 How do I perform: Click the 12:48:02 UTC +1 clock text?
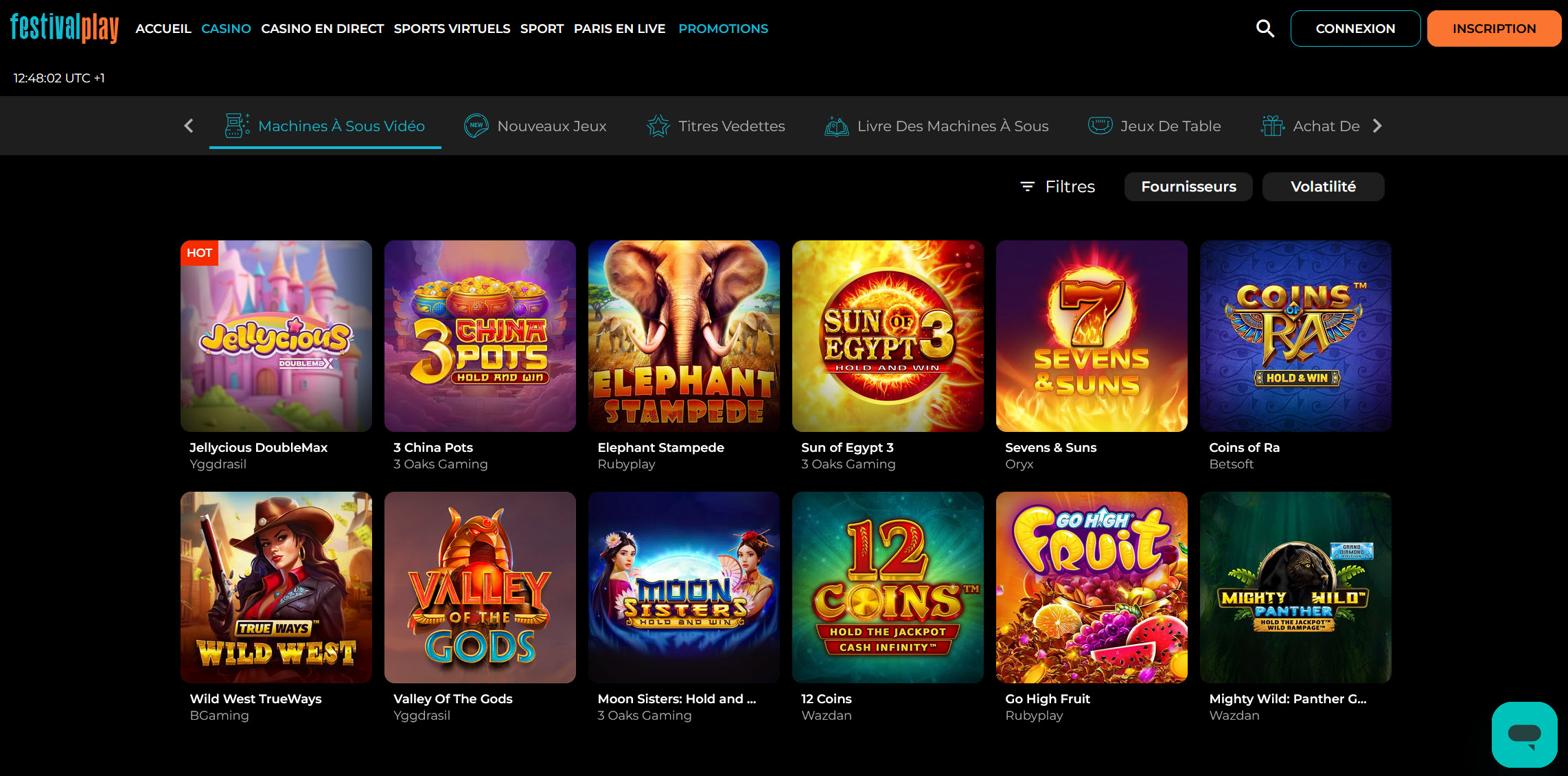pyautogui.click(x=59, y=78)
